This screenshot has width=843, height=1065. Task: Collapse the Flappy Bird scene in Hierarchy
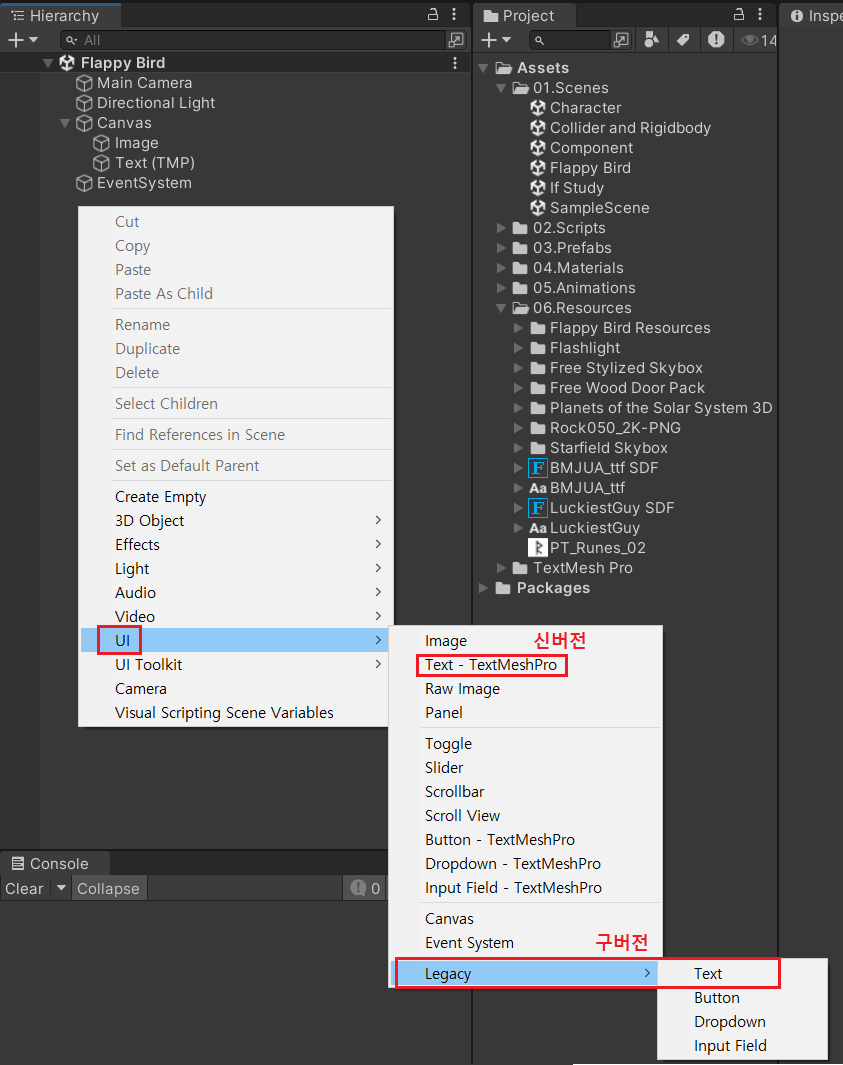tap(48, 63)
